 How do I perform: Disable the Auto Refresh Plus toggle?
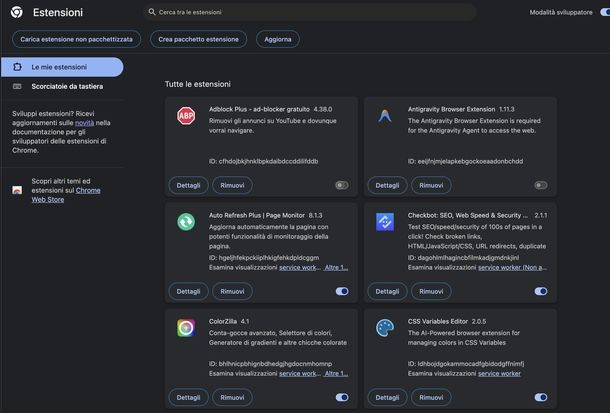342,291
